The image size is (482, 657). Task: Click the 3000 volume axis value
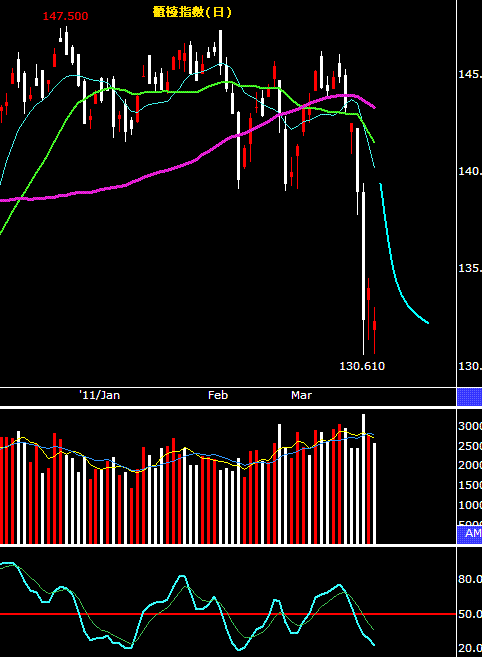tap(470, 426)
